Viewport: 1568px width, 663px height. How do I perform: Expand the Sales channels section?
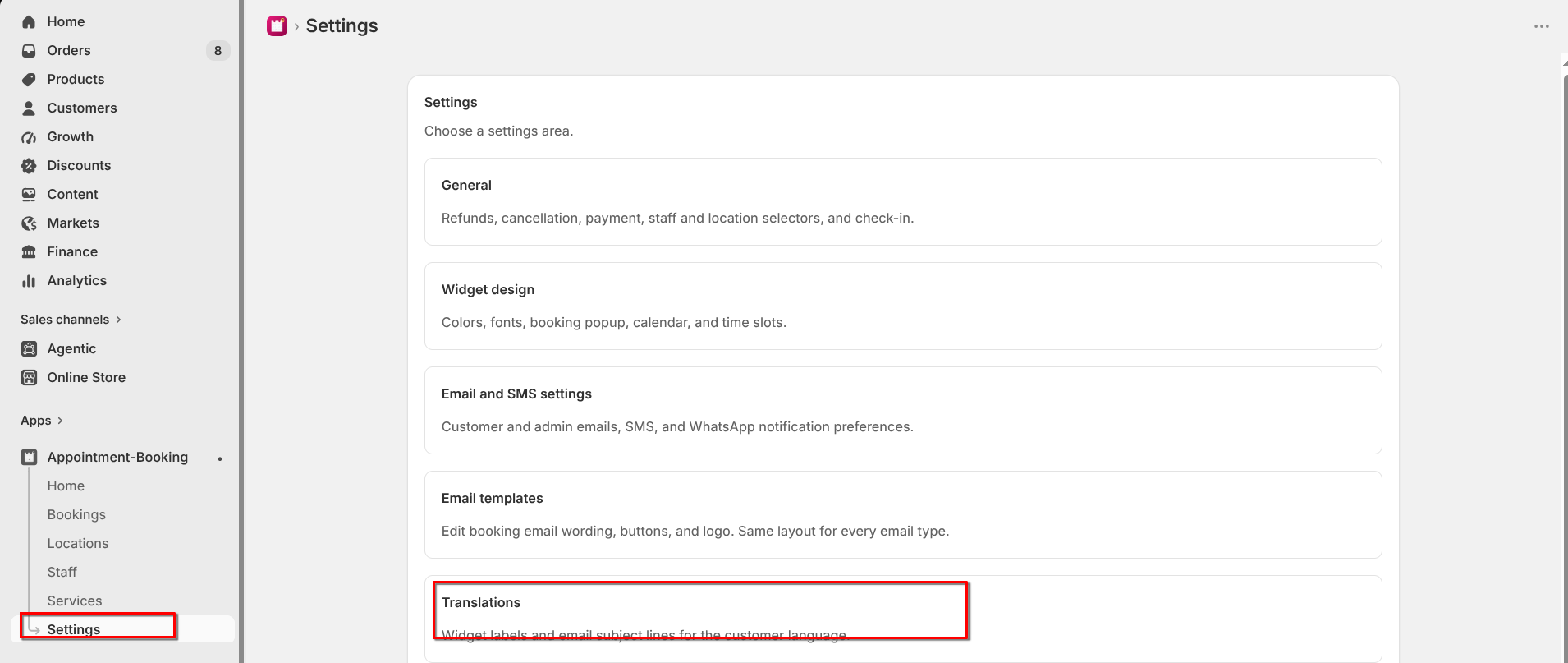pyautogui.click(x=71, y=319)
